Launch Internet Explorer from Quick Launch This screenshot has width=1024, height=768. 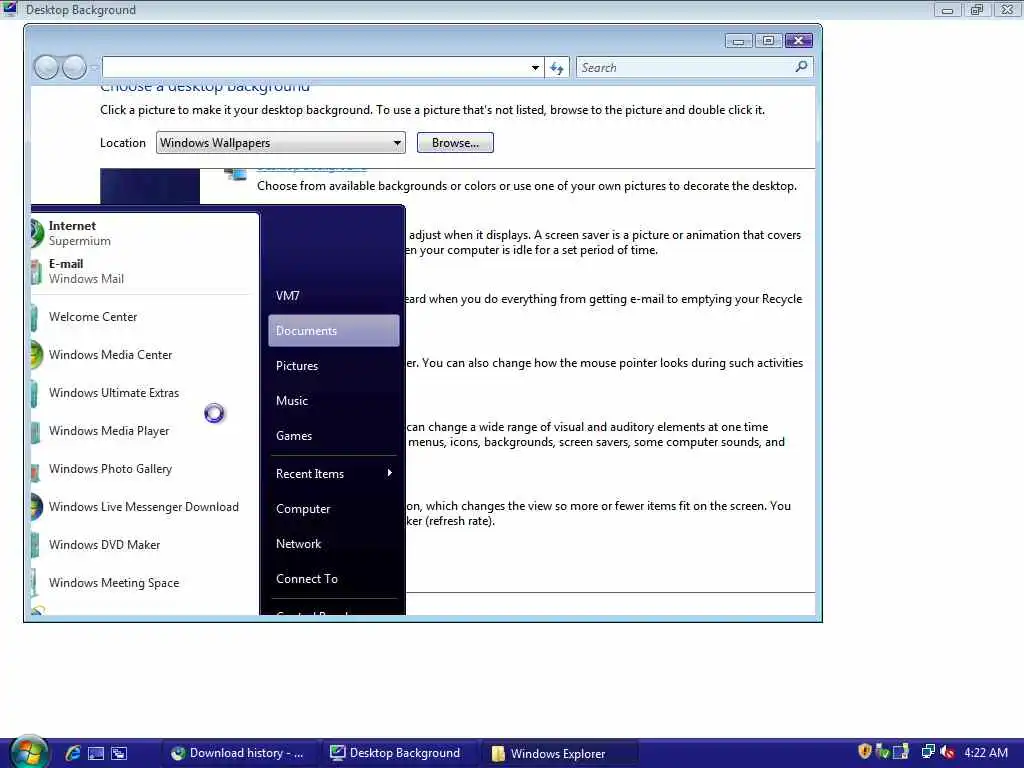[x=73, y=753]
